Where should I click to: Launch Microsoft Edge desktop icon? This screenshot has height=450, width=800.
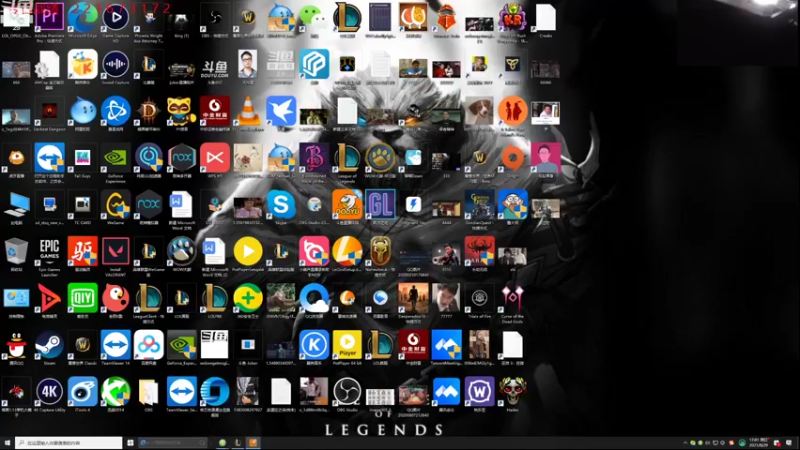click(83, 17)
